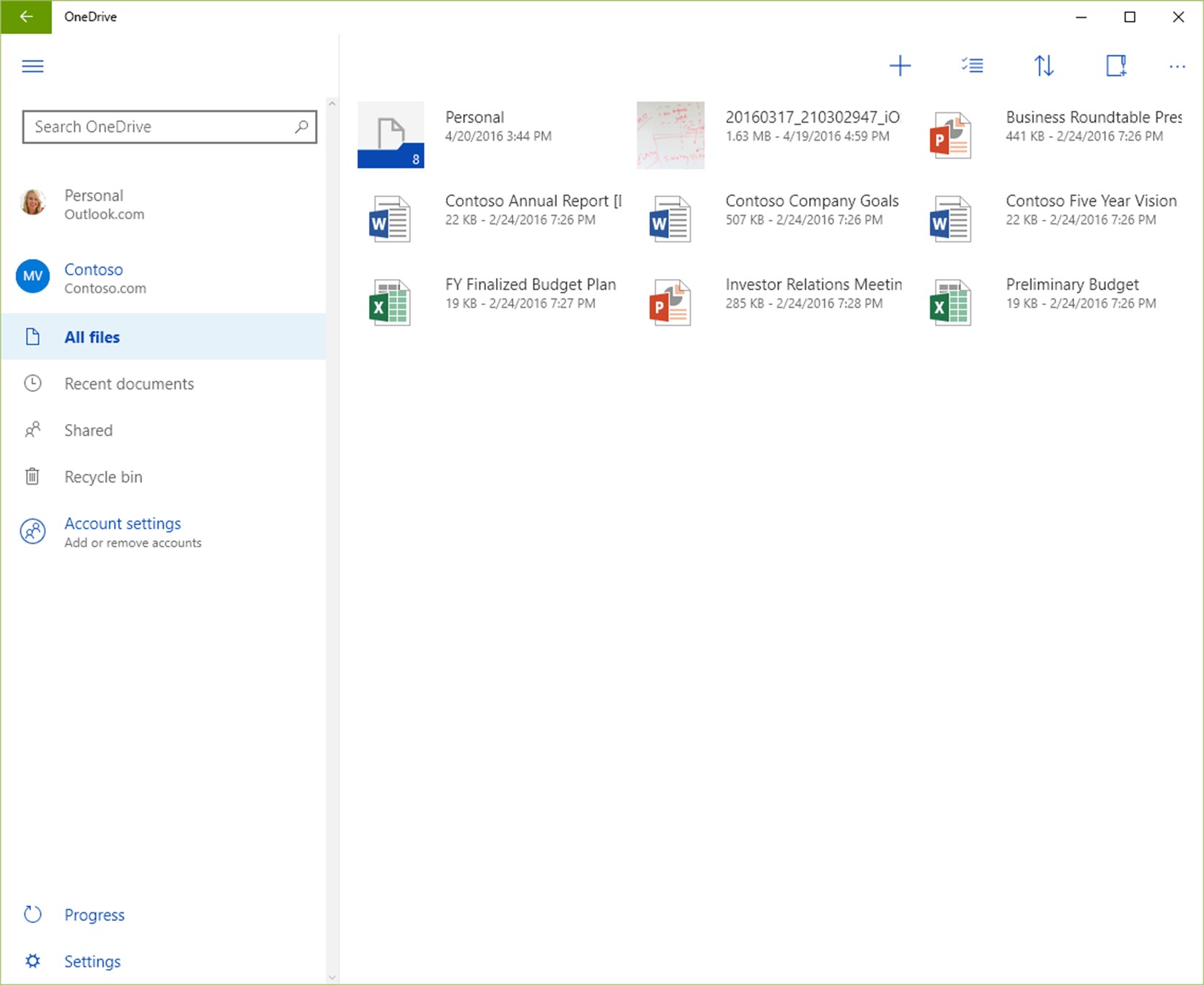Screen dimensions: 1204x985
Task: Switch to Recent documents view
Action: [128, 384]
